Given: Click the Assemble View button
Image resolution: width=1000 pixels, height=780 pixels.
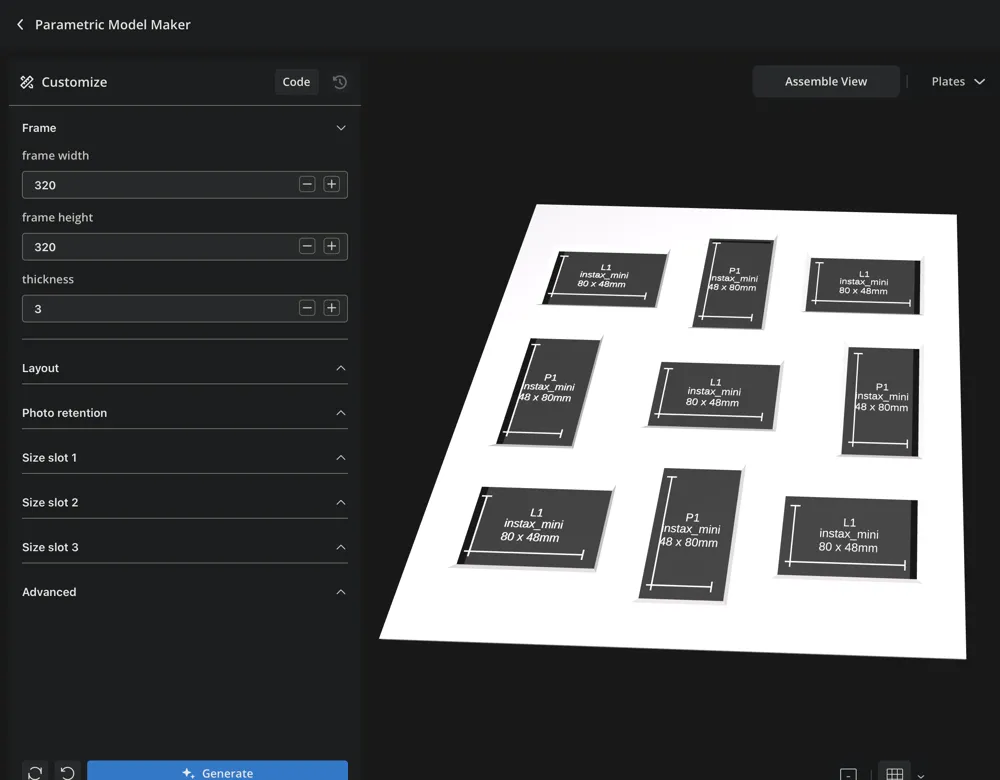Looking at the screenshot, I should pyautogui.click(x=826, y=82).
